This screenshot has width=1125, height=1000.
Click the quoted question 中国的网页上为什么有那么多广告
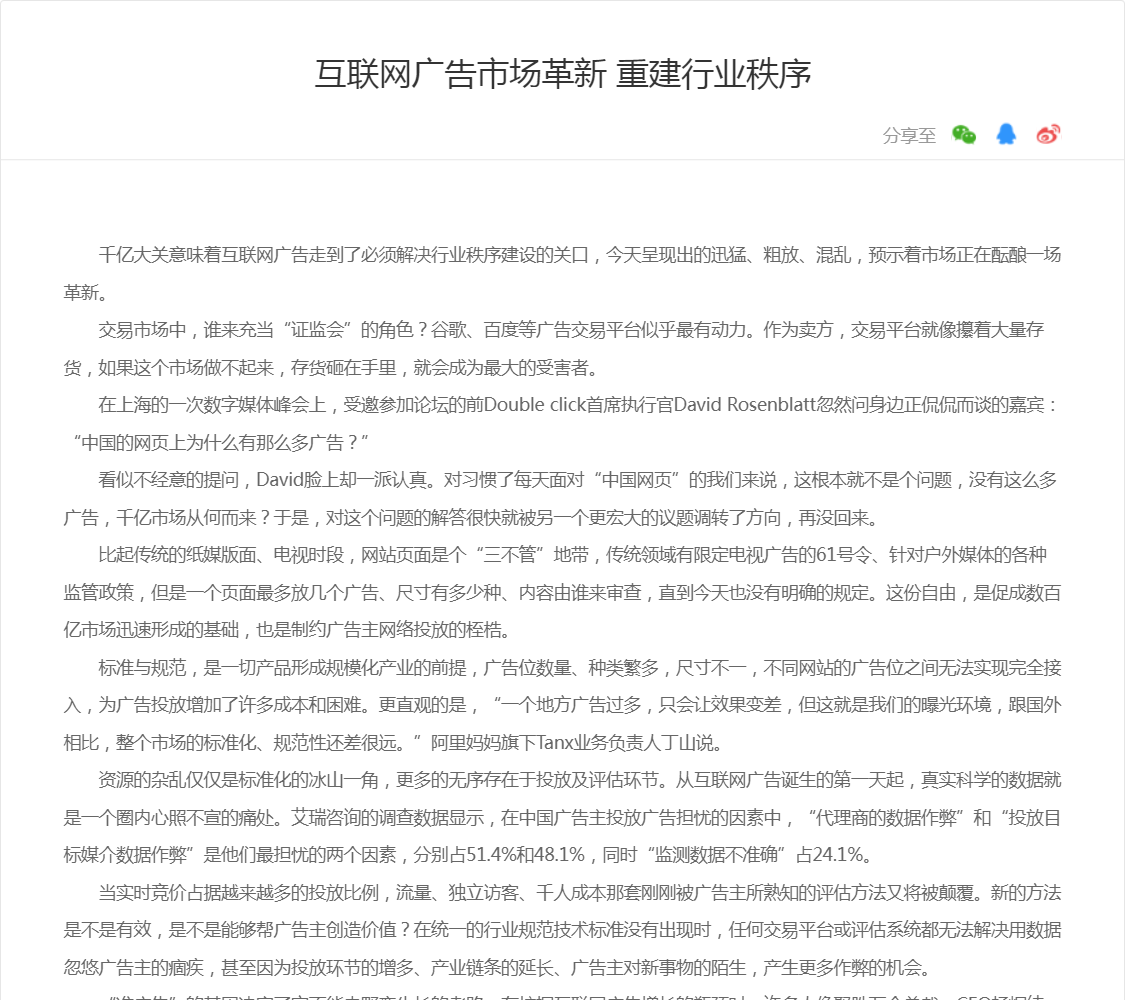(x=220, y=442)
